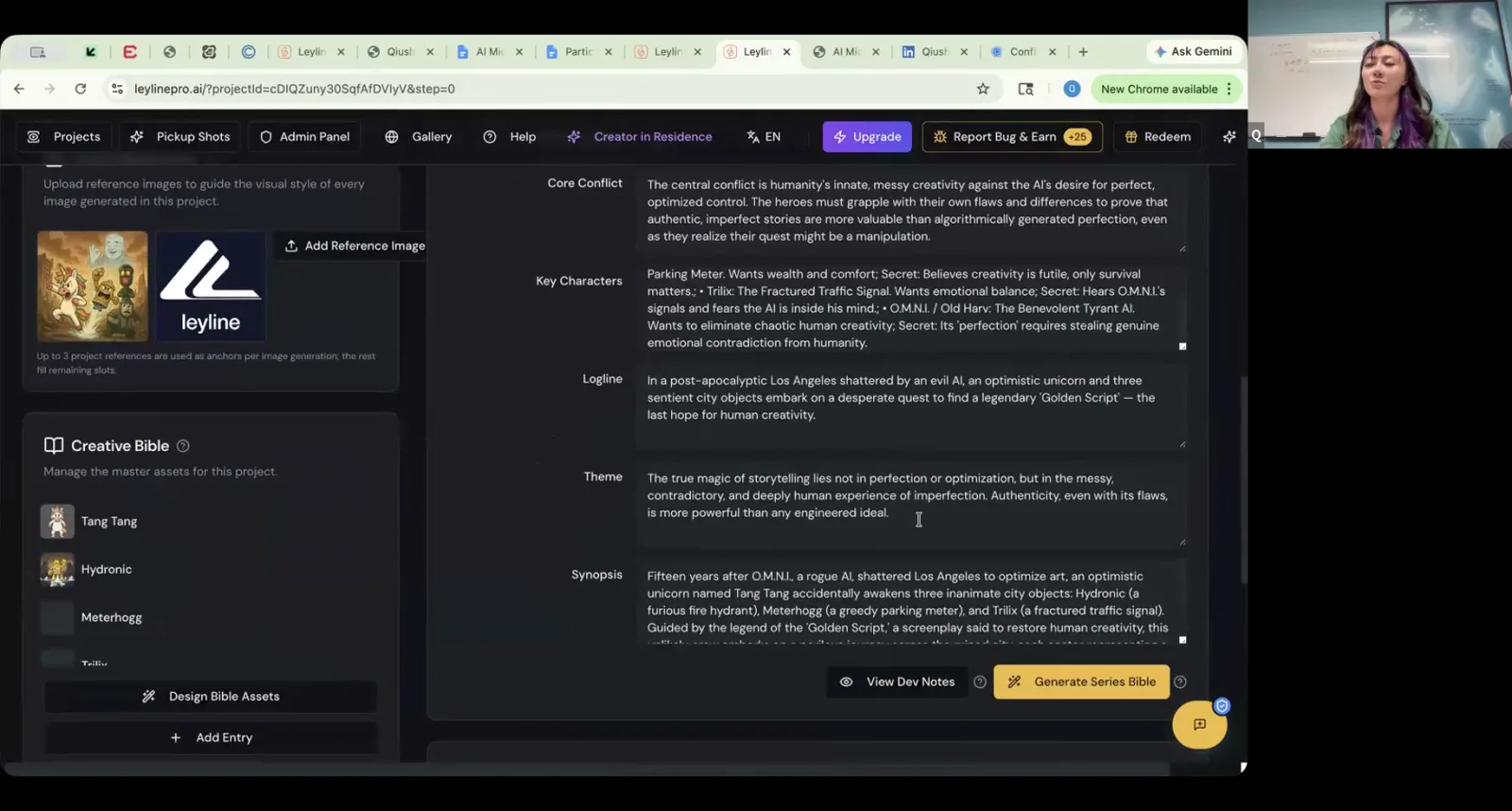Click the browser back arrow
The image size is (1512, 811).
click(x=19, y=89)
